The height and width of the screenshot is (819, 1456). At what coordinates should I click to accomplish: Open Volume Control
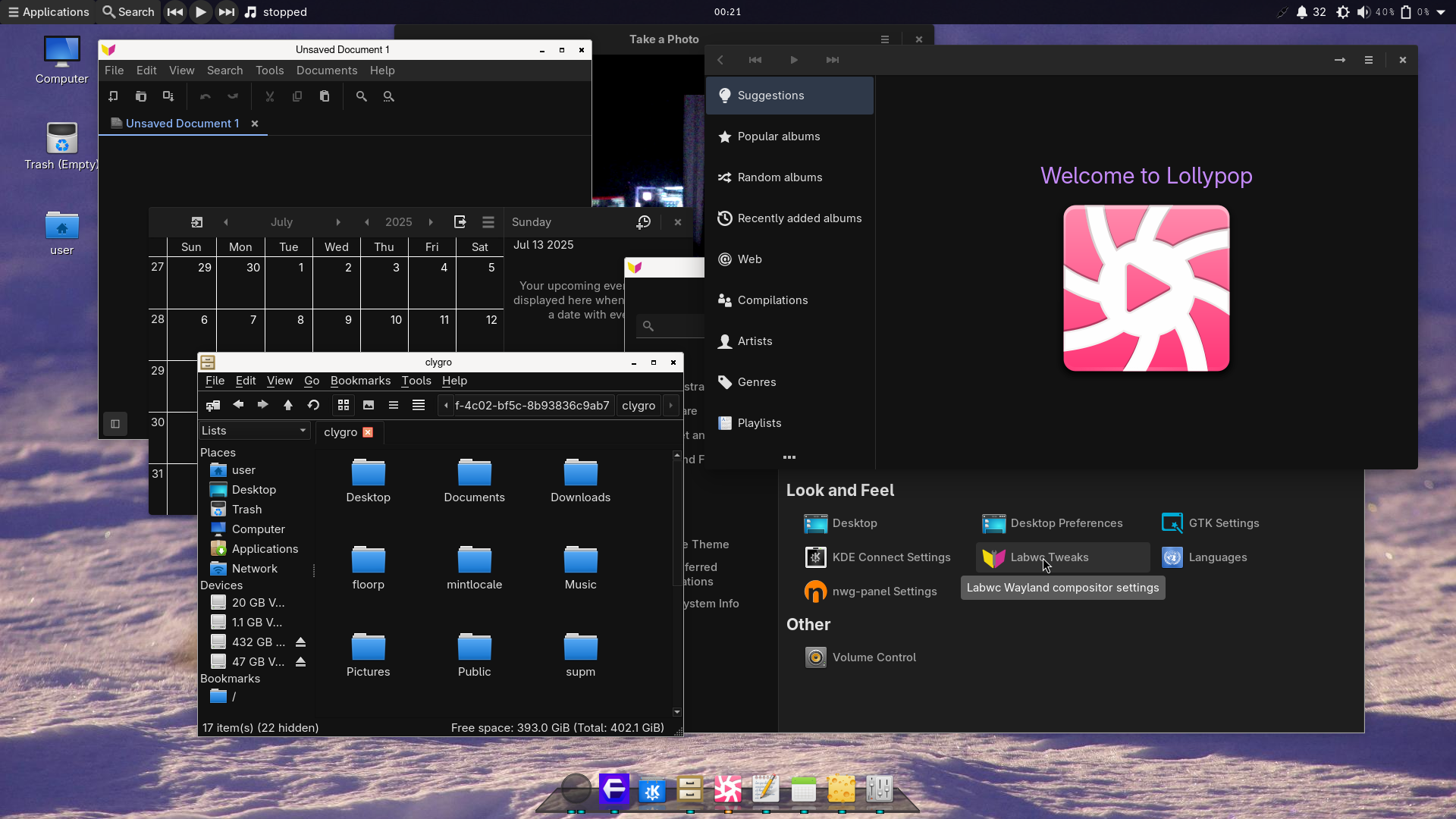coord(874,657)
